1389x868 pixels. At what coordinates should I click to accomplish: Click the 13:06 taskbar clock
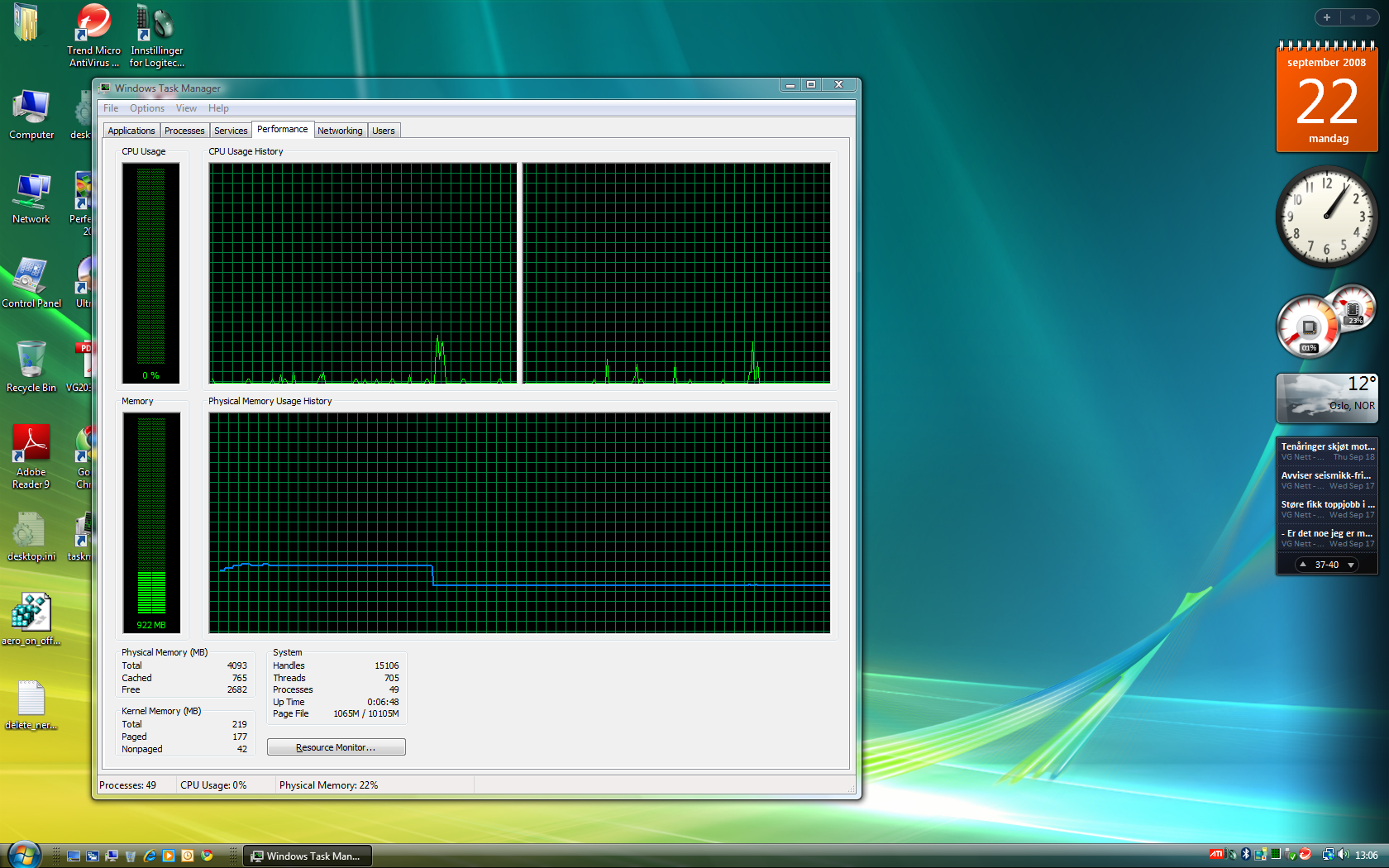[1367, 855]
